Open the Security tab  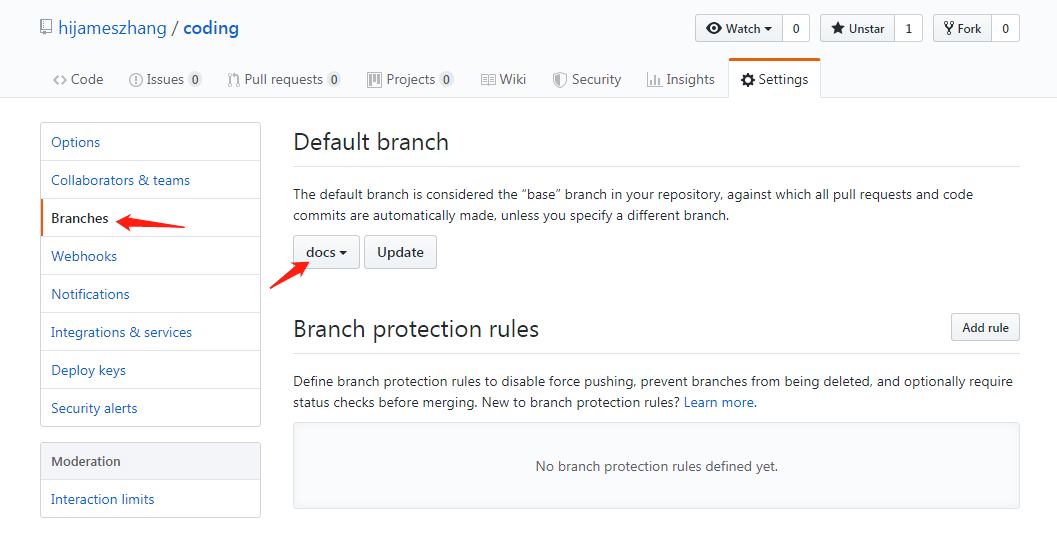point(587,80)
